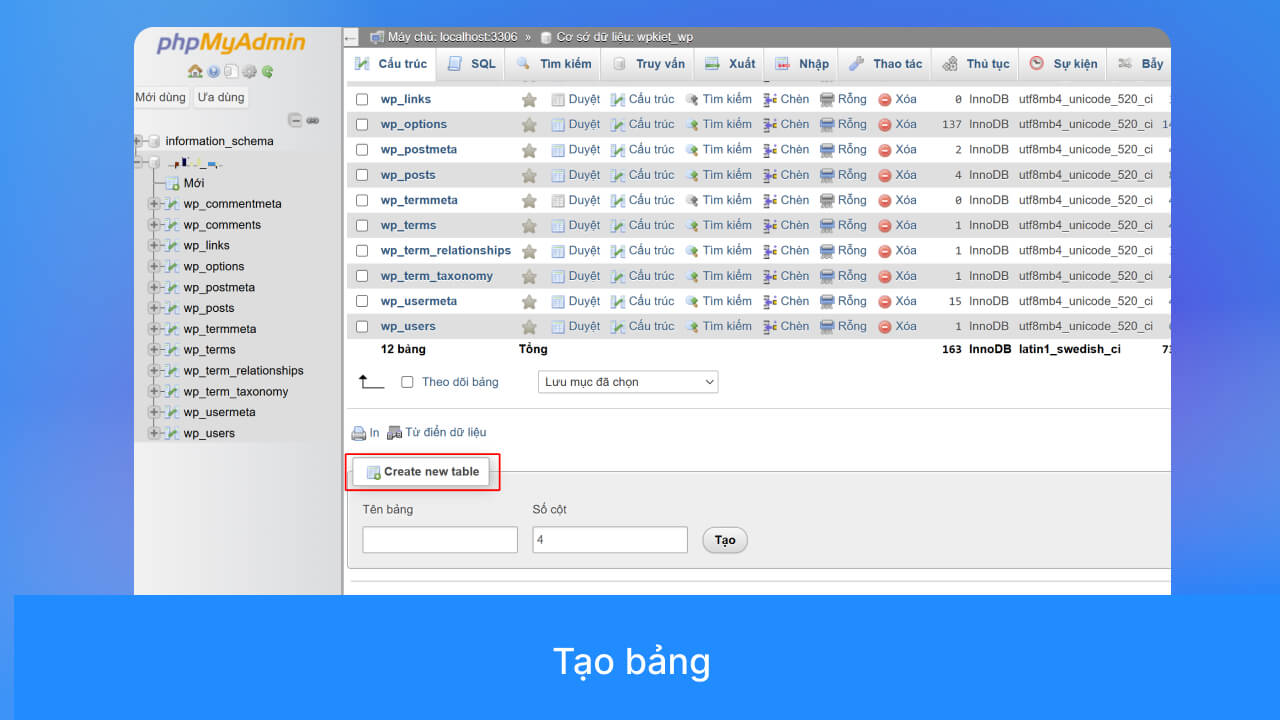The image size is (1280, 720).
Task: Expand wp_postmeta in navigation tree
Action: pyautogui.click(x=154, y=288)
